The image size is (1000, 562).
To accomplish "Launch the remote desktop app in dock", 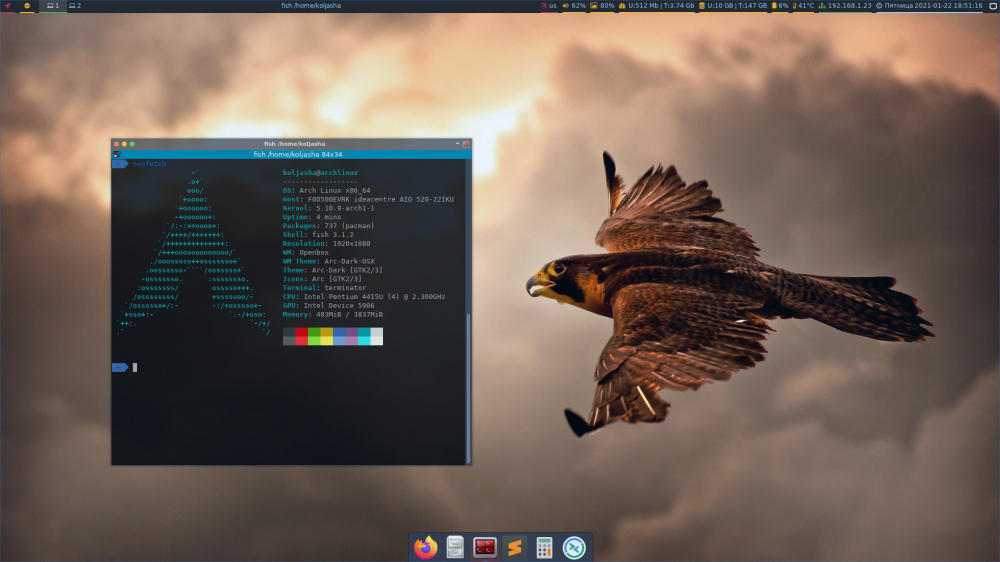I will pos(573,547).
